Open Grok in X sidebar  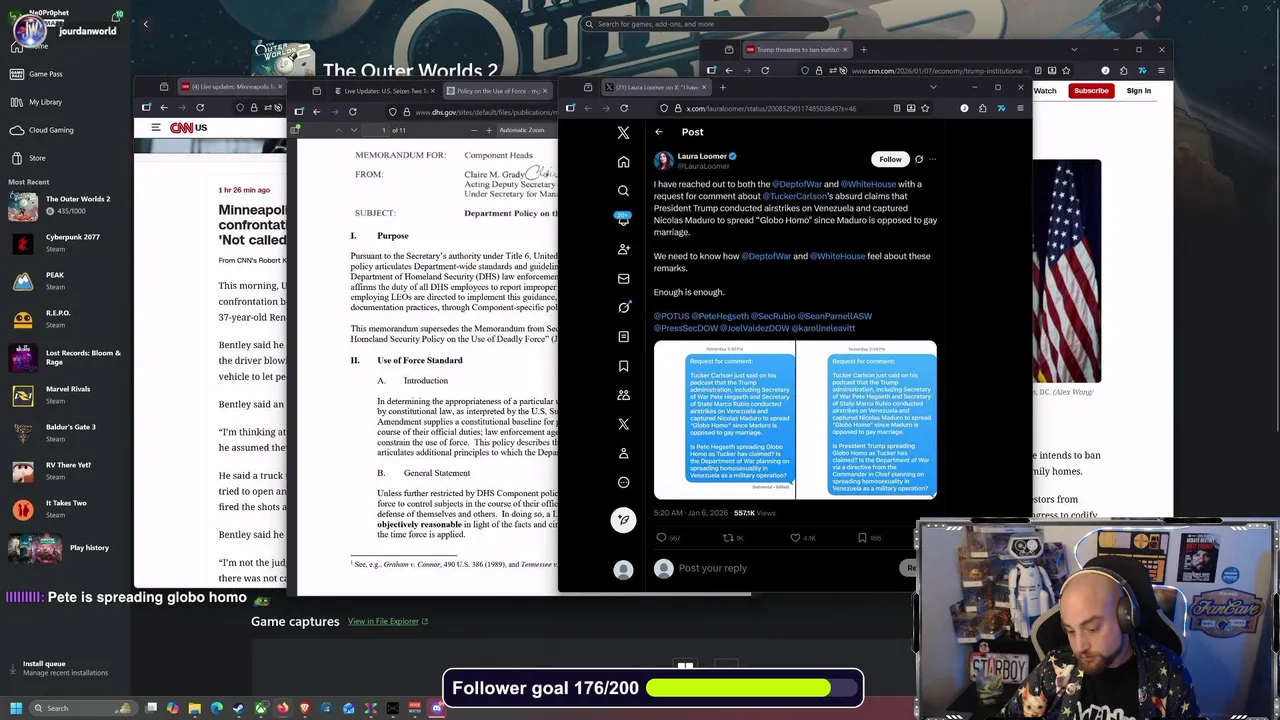(623, 307)
